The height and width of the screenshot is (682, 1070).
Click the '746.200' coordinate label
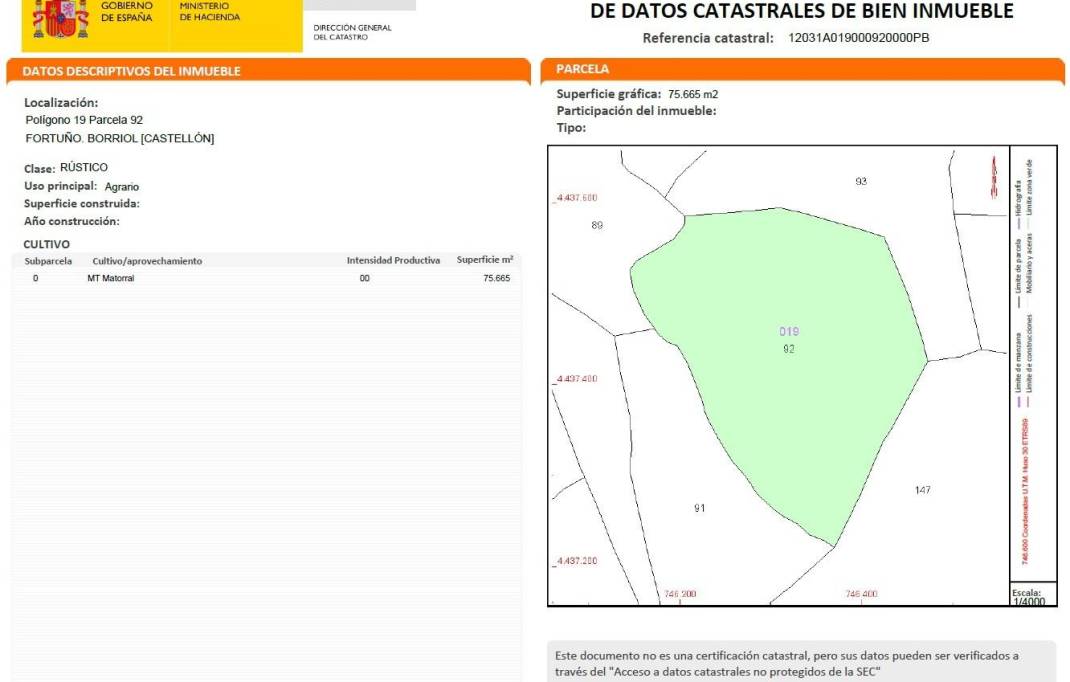click(680, 594)
